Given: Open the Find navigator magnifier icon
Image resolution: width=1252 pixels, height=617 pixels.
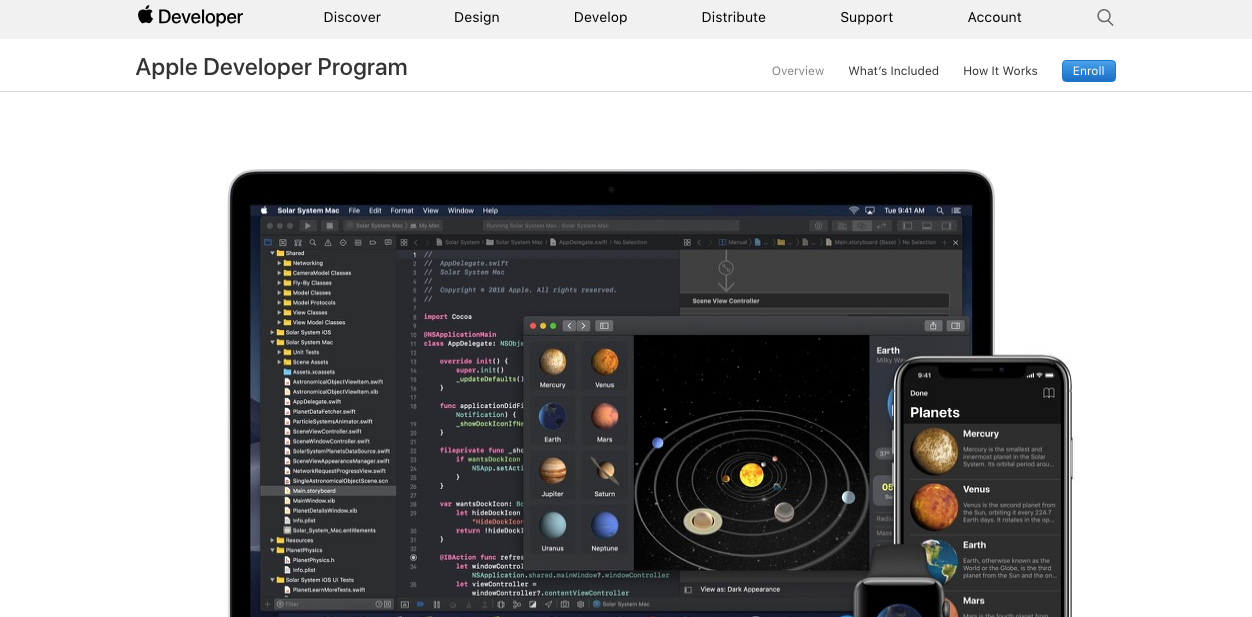Looking at the screenshot, I should pos(313,242).
